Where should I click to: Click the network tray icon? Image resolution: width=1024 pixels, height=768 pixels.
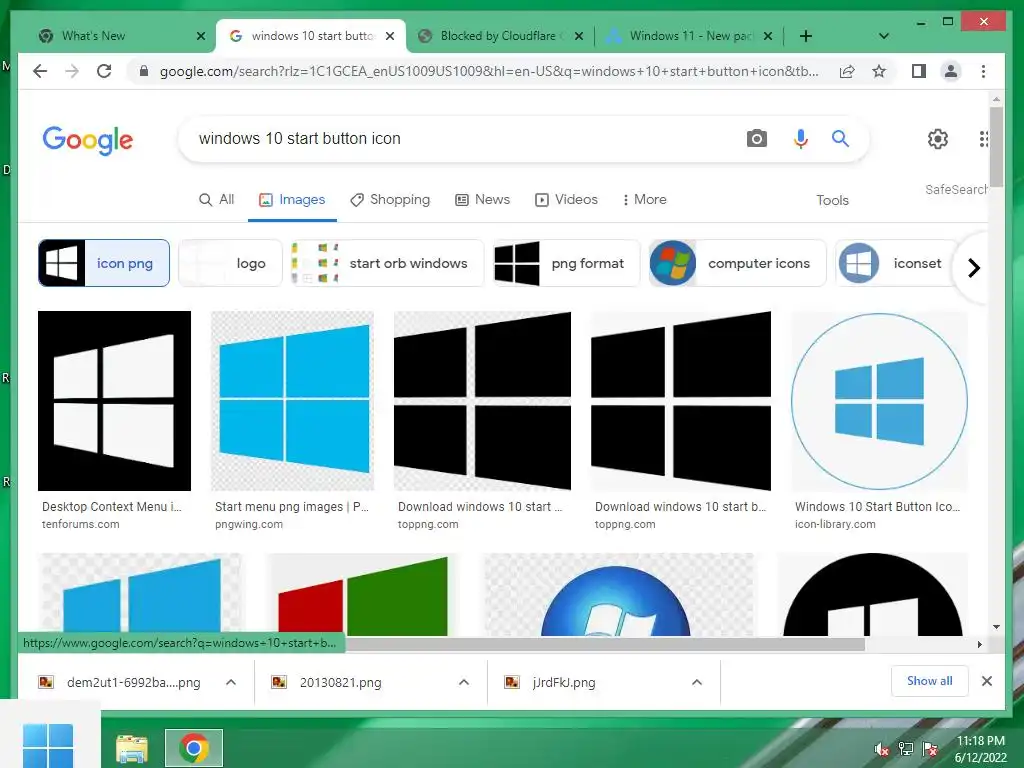click(x=906, y=749)
